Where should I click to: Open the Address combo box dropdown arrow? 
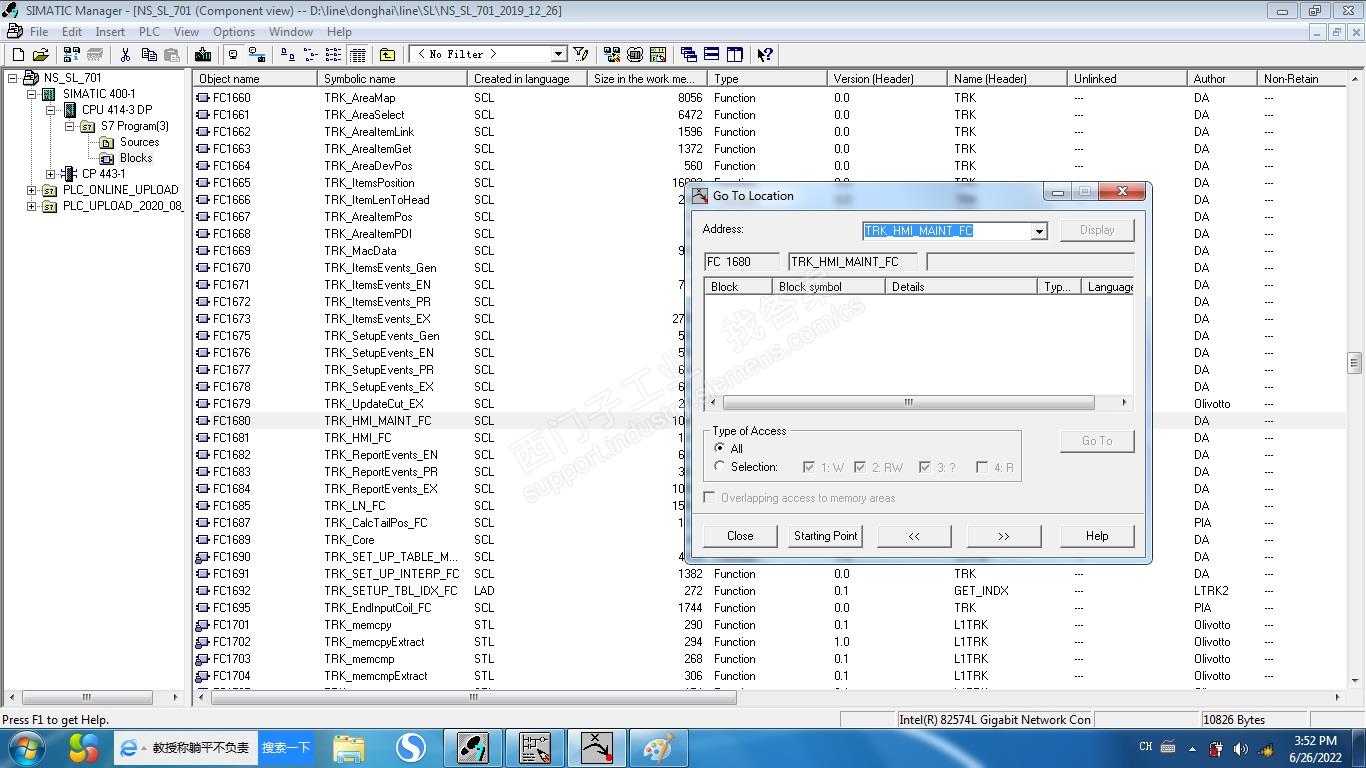(x=1039, y=231)
